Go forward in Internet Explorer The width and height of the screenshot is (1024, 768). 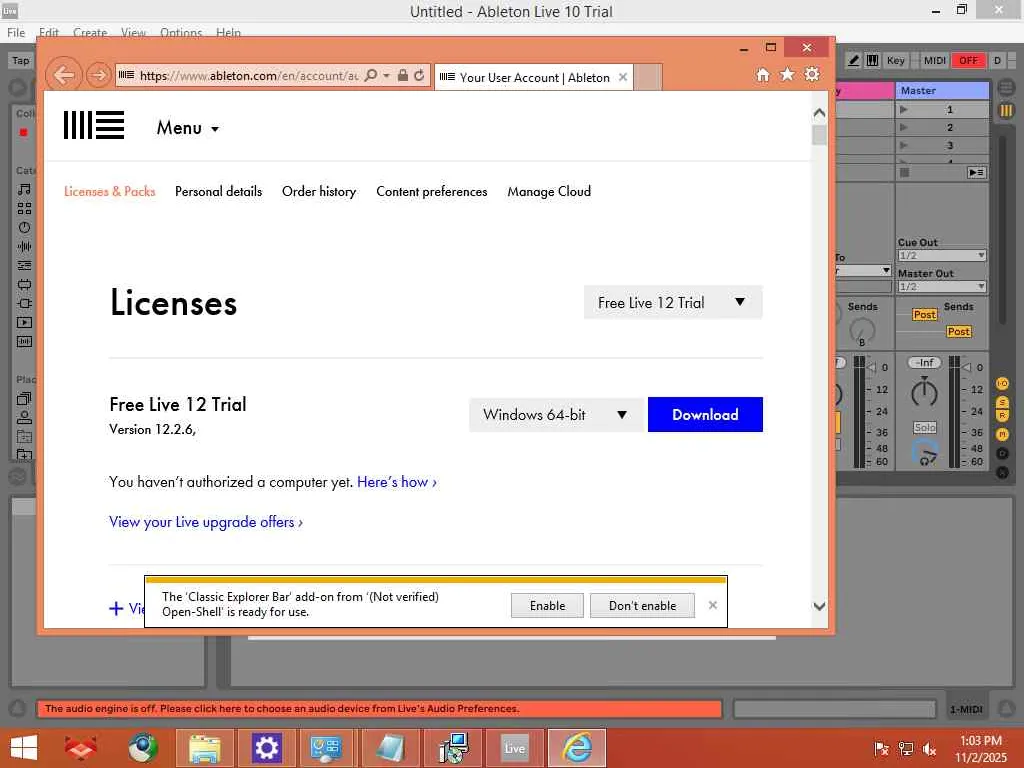tap(99, 75)
